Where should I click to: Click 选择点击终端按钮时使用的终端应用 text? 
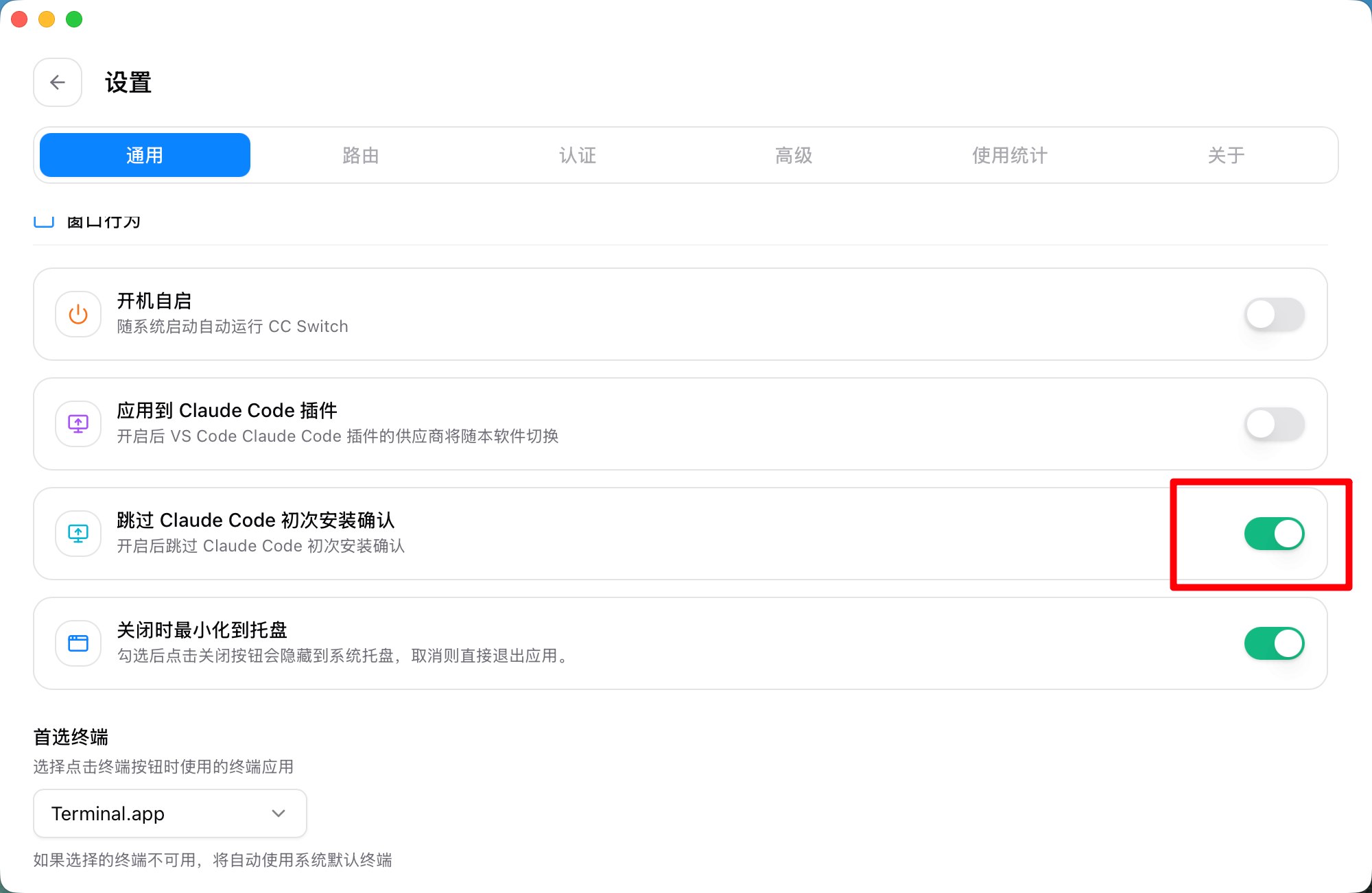tap(163, 766)
